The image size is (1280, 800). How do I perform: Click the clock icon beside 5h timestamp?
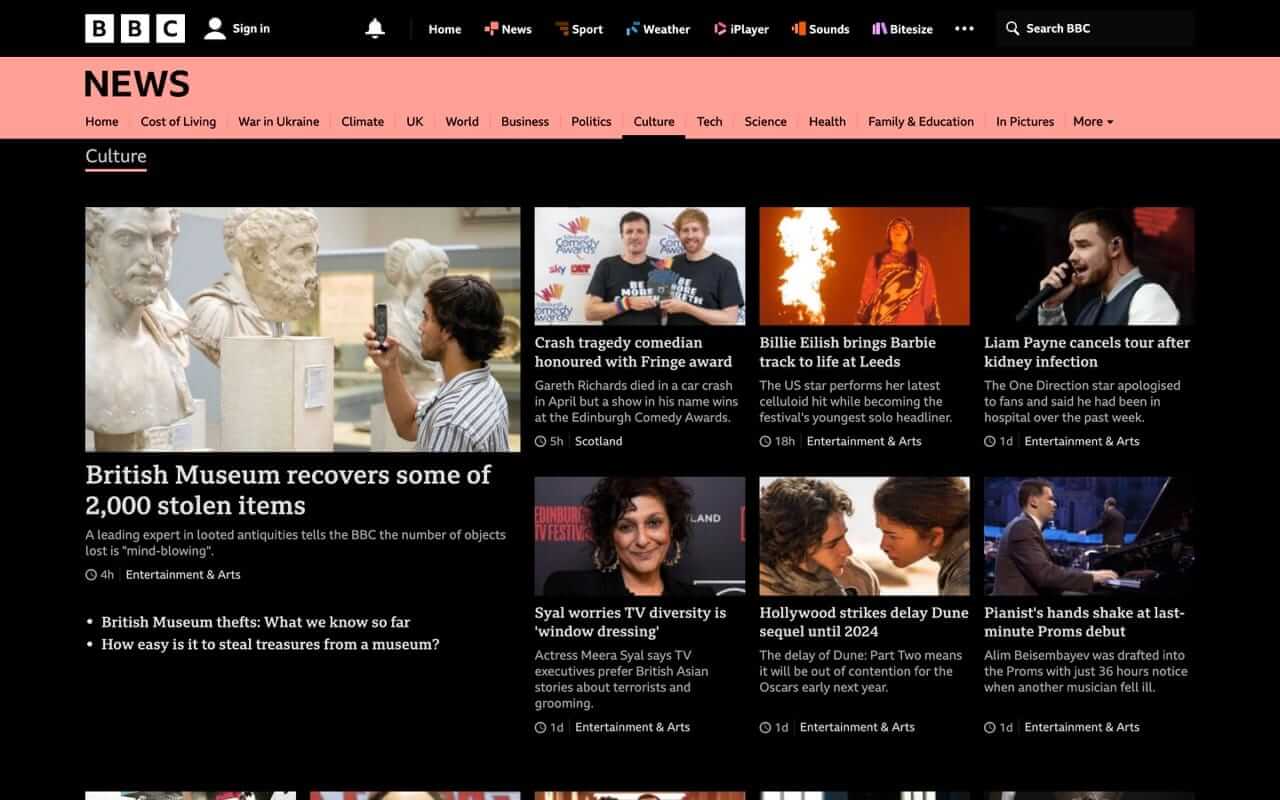click(x=540, y=441)
